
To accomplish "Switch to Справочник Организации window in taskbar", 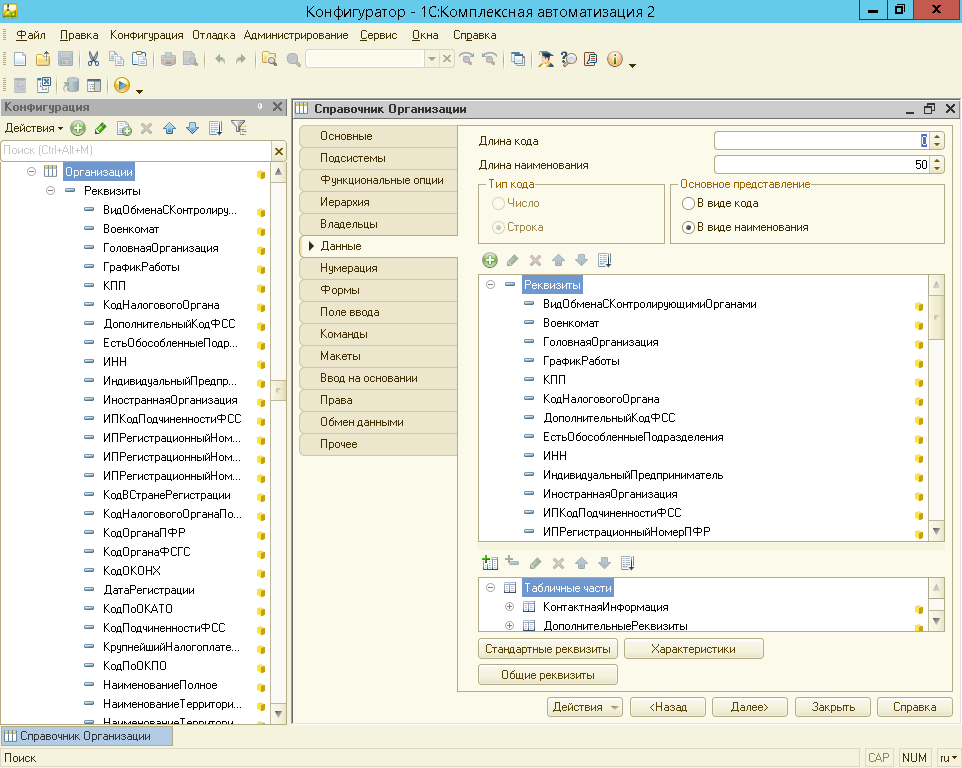I will pos(87,736).
